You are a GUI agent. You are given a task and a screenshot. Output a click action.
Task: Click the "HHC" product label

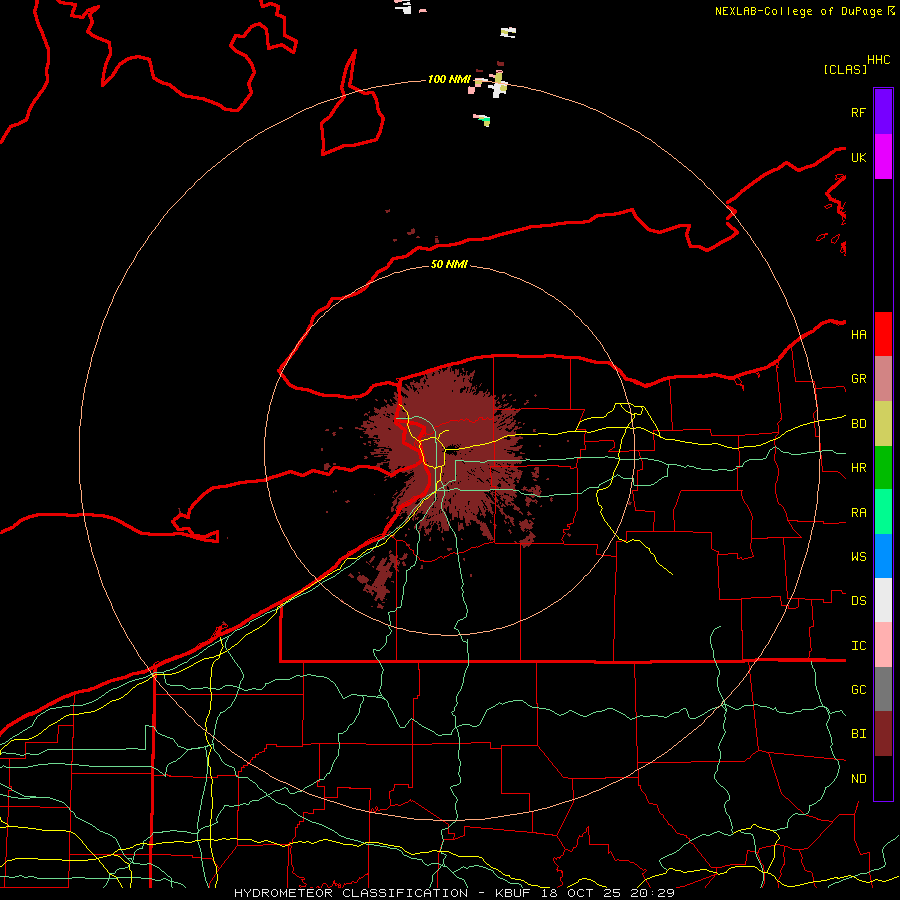[x=878, y=60]
